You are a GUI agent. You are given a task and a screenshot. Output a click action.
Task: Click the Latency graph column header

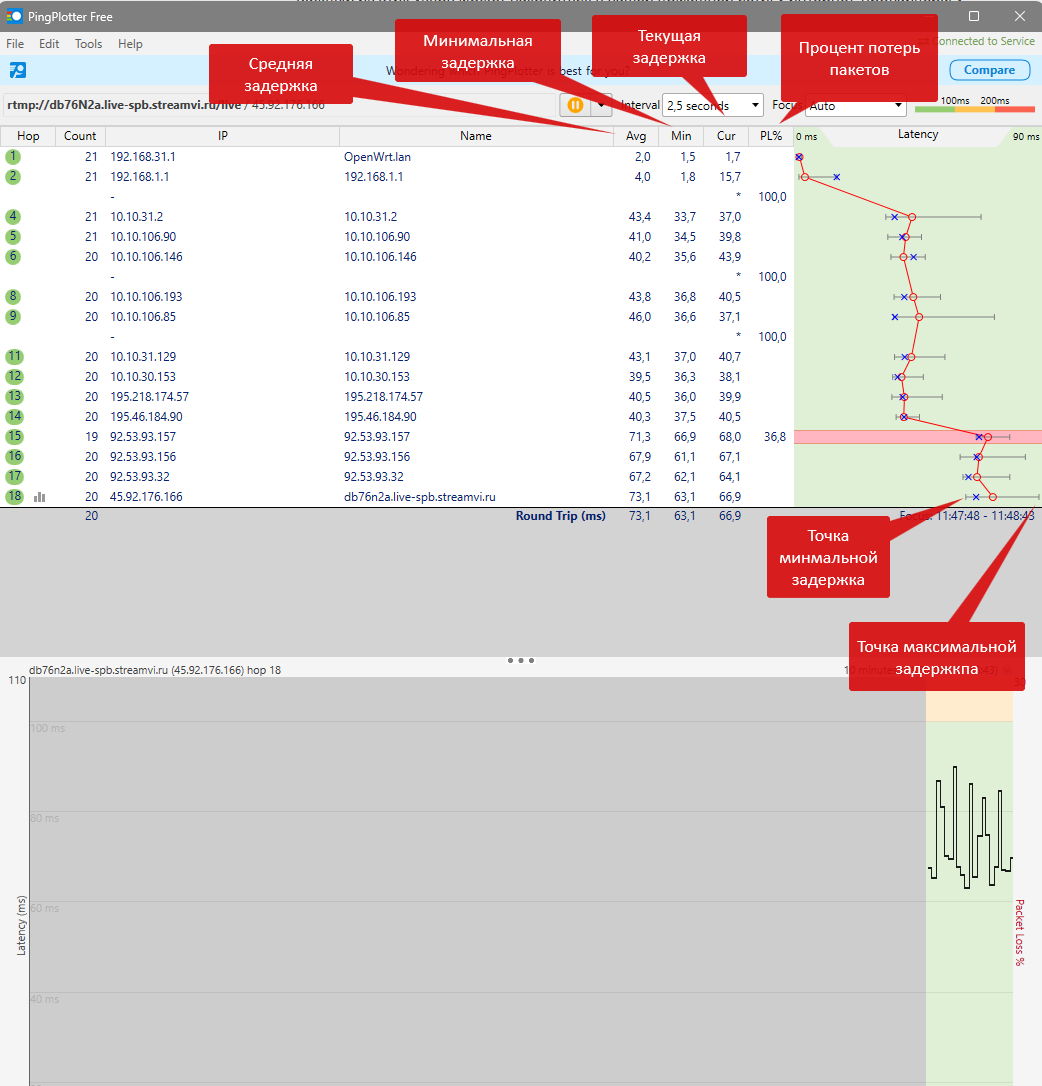point(917,135)
